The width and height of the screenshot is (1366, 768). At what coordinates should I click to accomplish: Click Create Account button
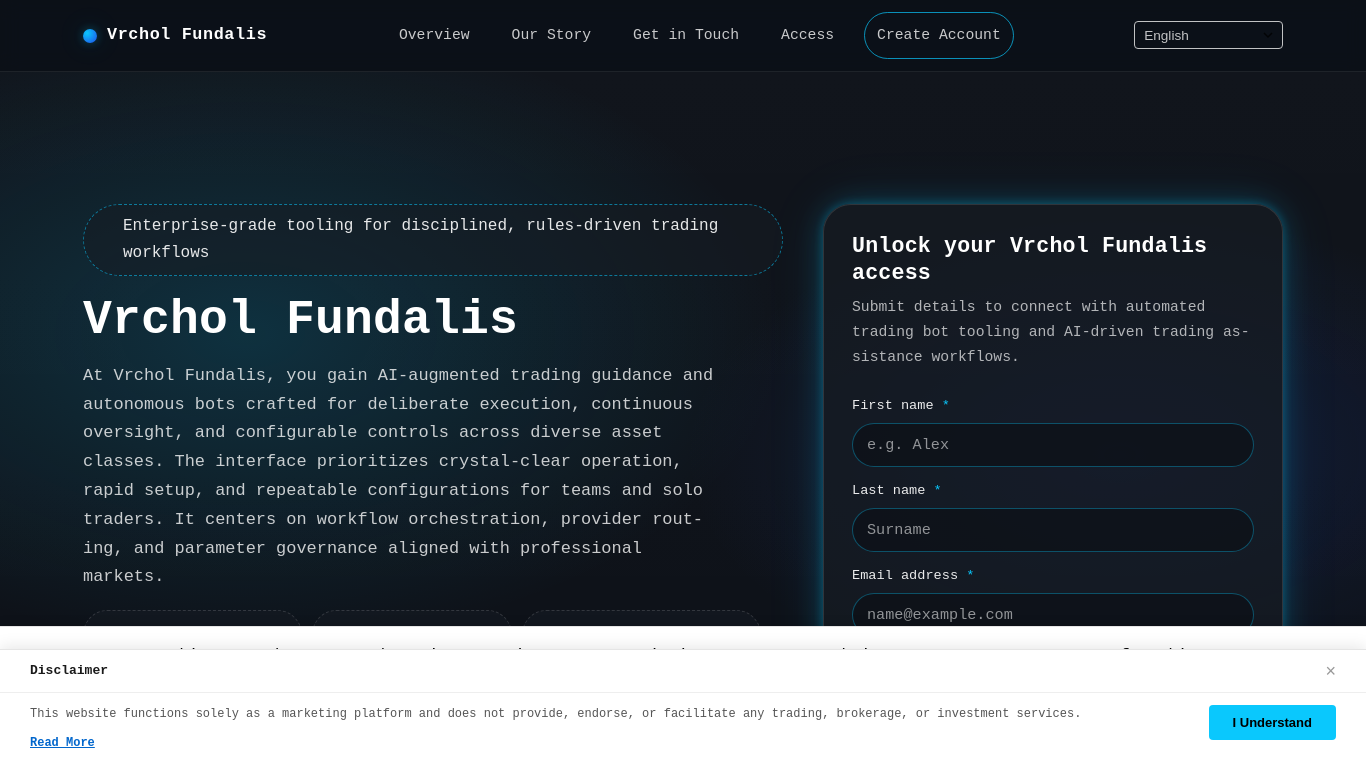pyautogui.click(x=939, y=35)
